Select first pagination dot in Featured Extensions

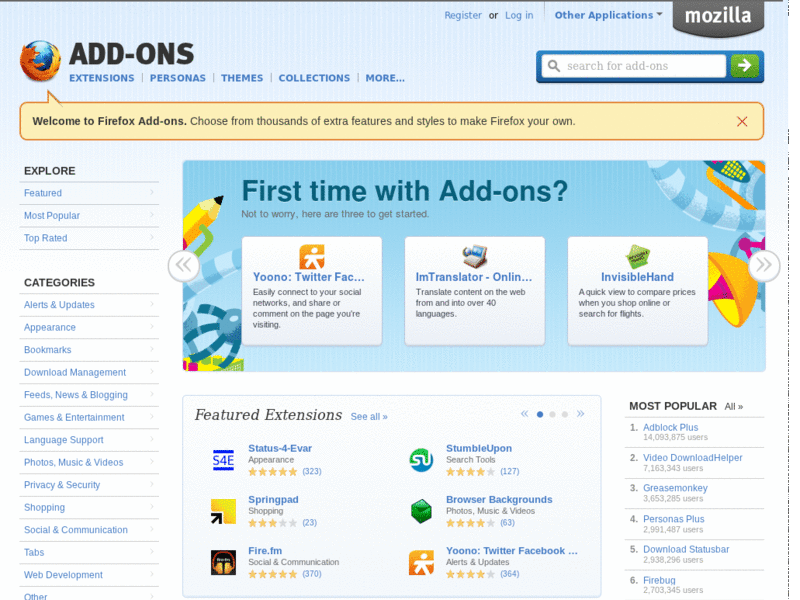pyautogui.click(x=540, y=414)
